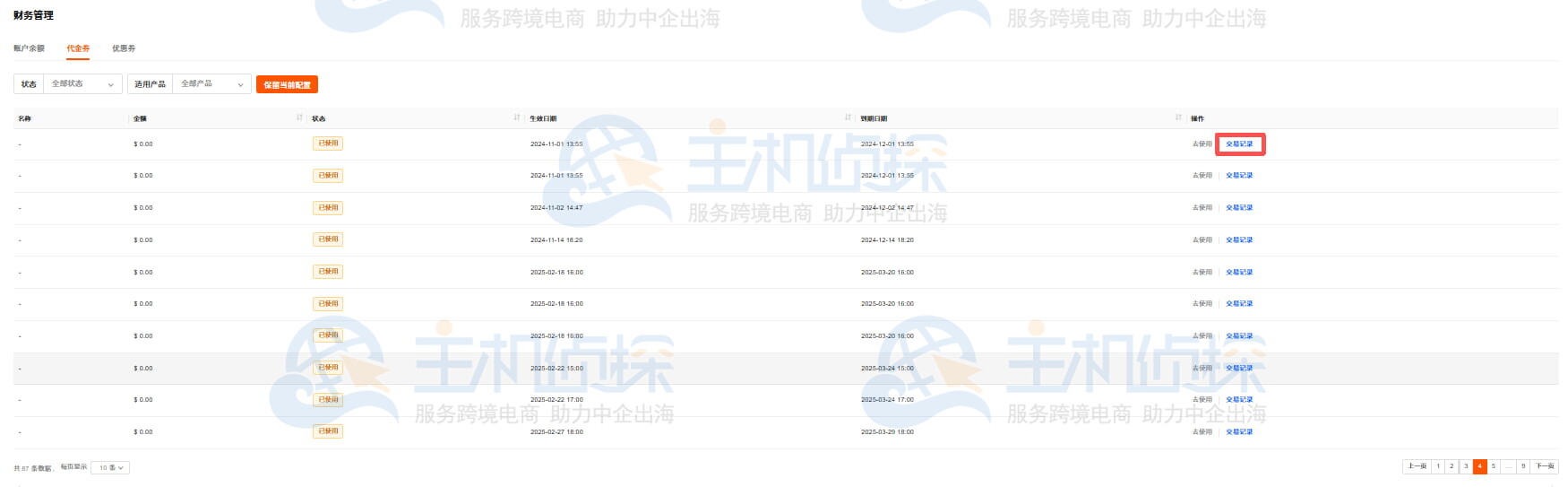1568x487 pixels.
Task: Select the date 2024-11-02 14:47
Action: click(x=556, y=208)
